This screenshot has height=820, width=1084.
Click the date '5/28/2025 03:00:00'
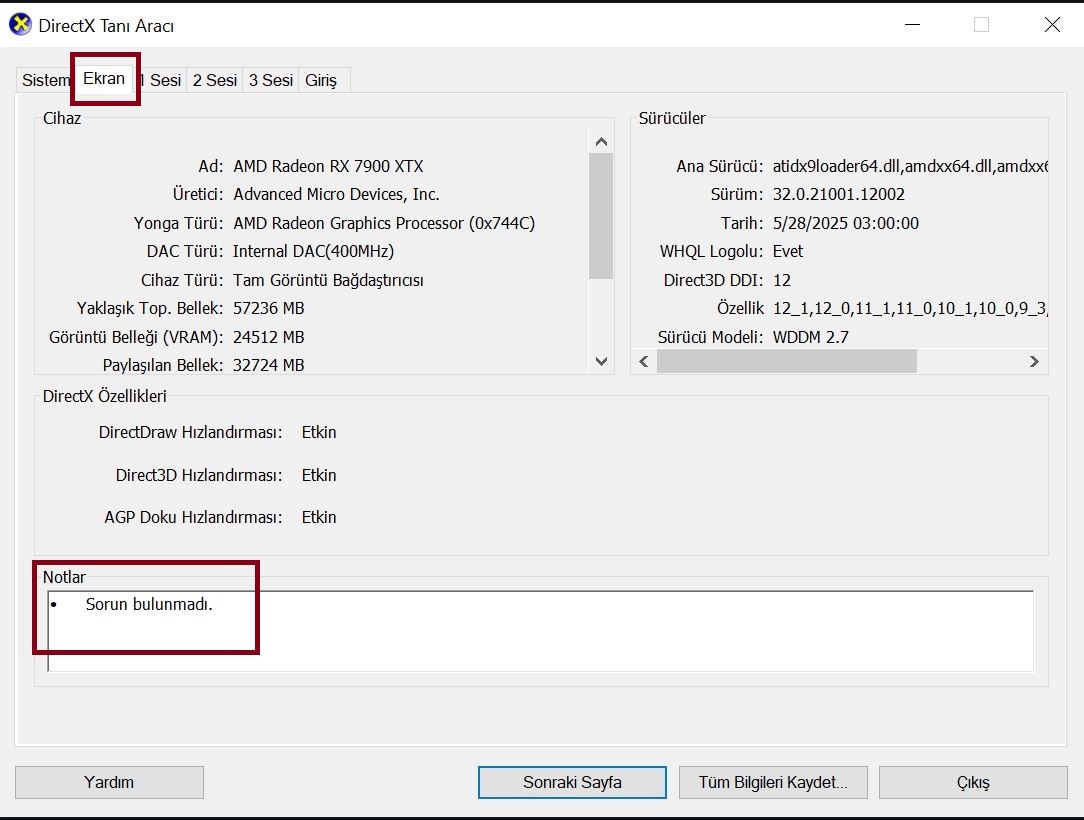click(845, 223)
